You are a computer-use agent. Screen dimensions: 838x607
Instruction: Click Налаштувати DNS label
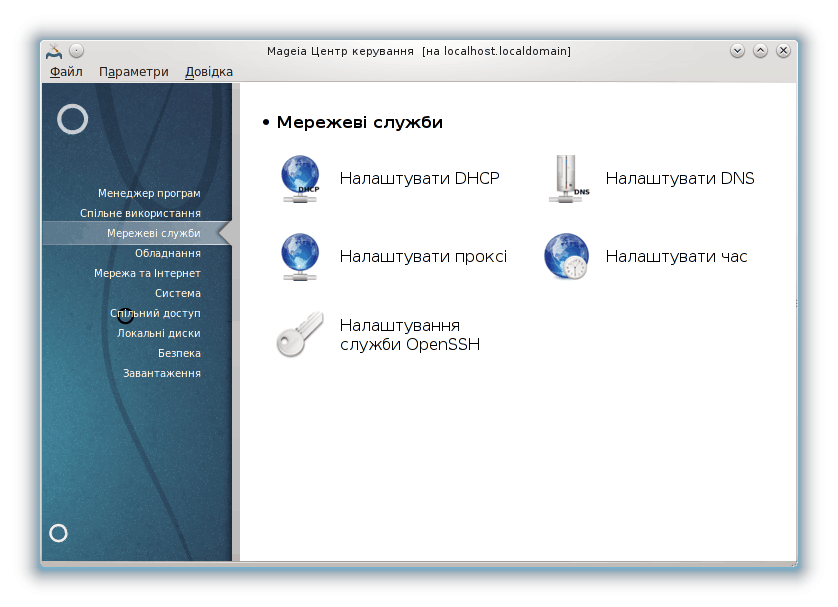[680, 178]
